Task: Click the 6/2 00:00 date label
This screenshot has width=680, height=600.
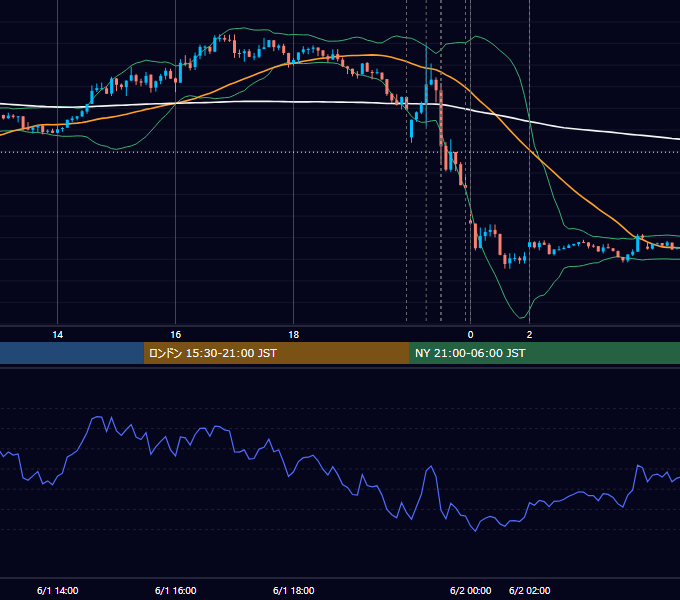Action: [471, 590]
